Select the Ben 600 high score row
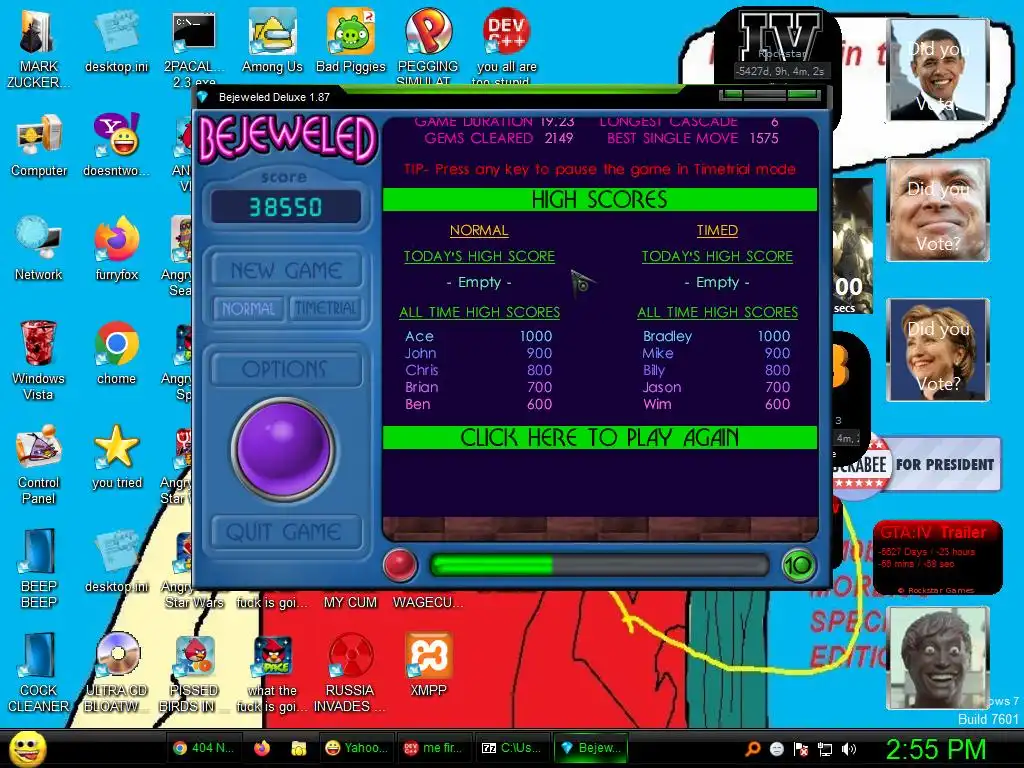 point(479,404)
